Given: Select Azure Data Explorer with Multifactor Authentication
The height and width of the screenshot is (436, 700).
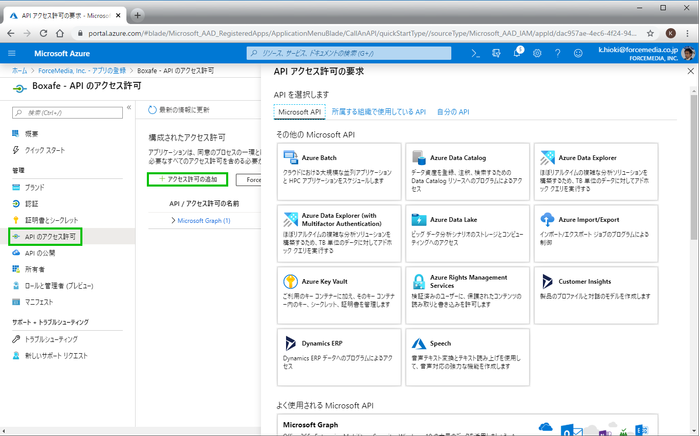Looking at the screenshot, I should (339, 233).
